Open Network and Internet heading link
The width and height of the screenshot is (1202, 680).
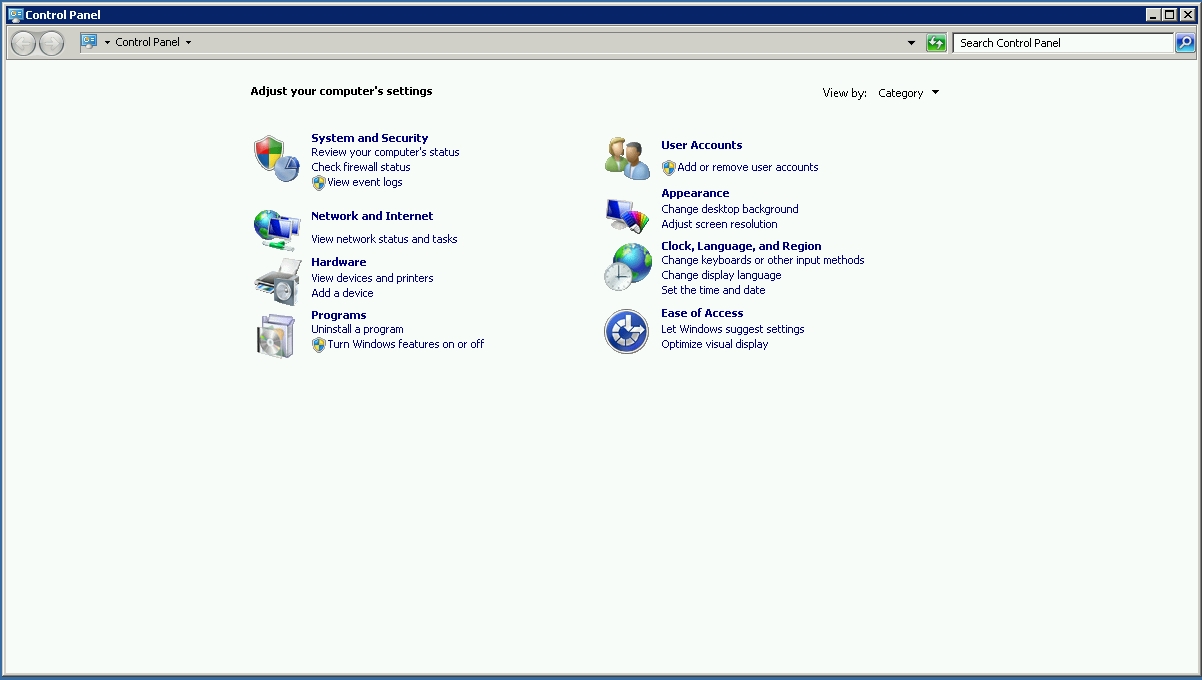pyautogui.click(x=372, y=216)
